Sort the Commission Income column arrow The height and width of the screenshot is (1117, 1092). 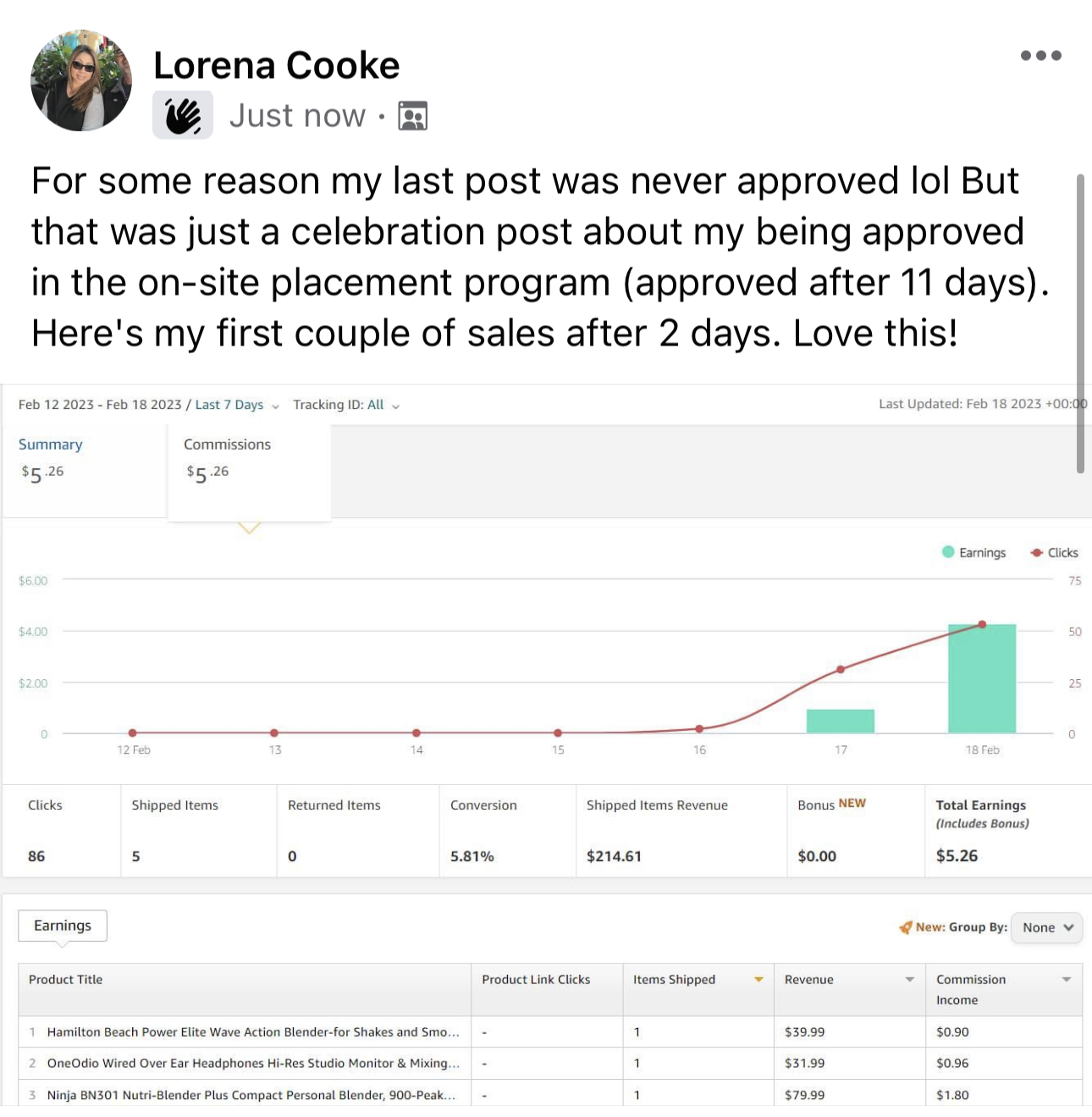click(x=1067, y=980)
